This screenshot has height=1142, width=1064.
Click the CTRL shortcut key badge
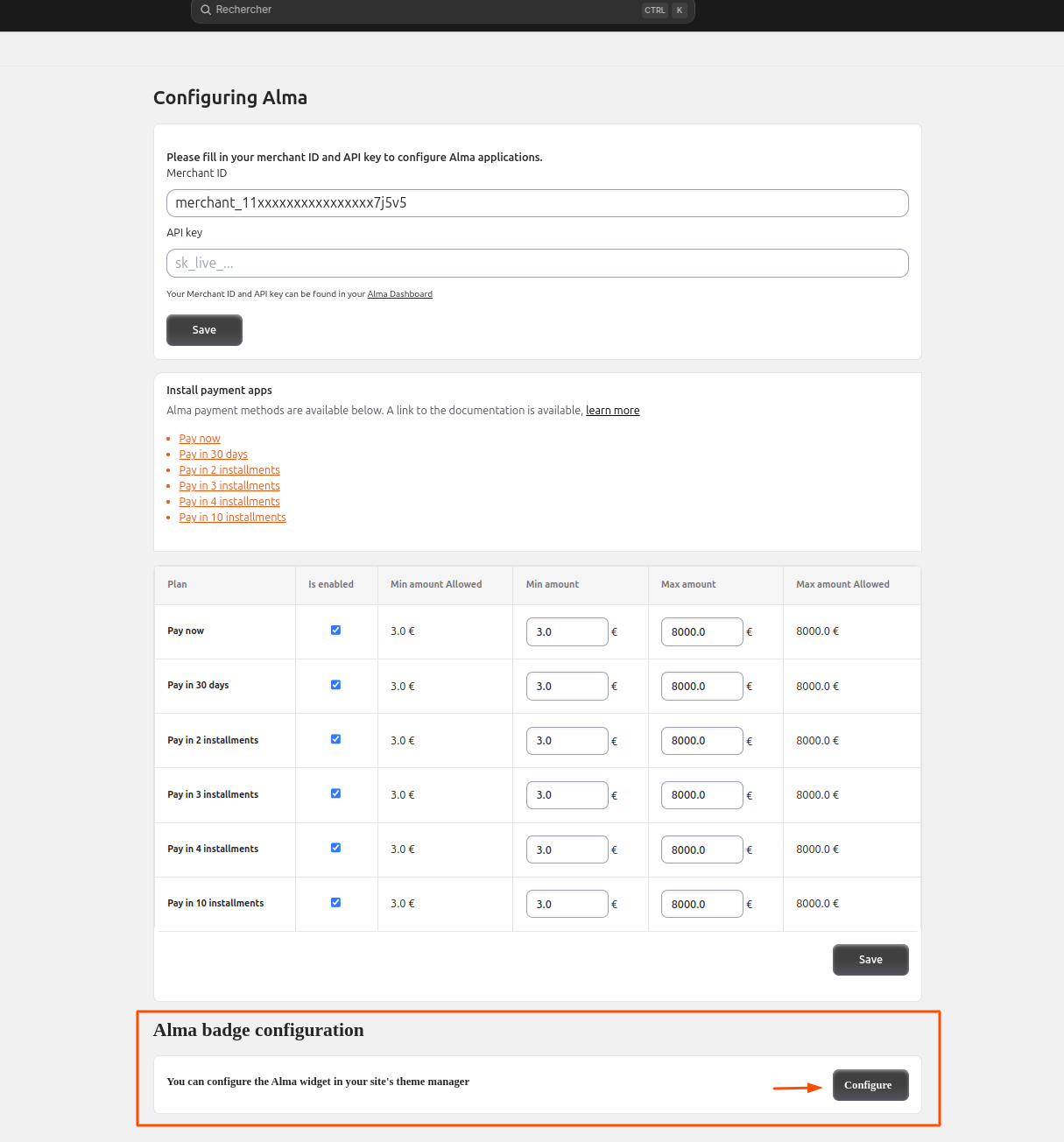coord(655,11)
